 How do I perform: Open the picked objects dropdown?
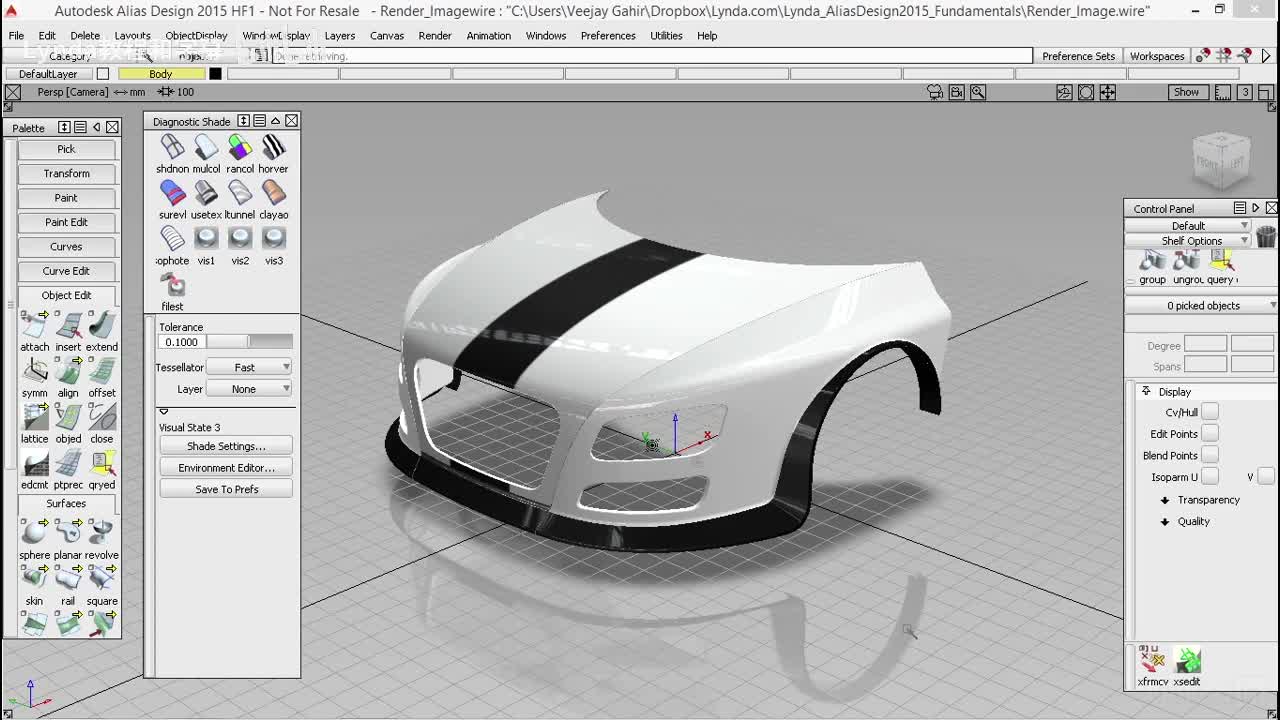(x=1202, y=306)
